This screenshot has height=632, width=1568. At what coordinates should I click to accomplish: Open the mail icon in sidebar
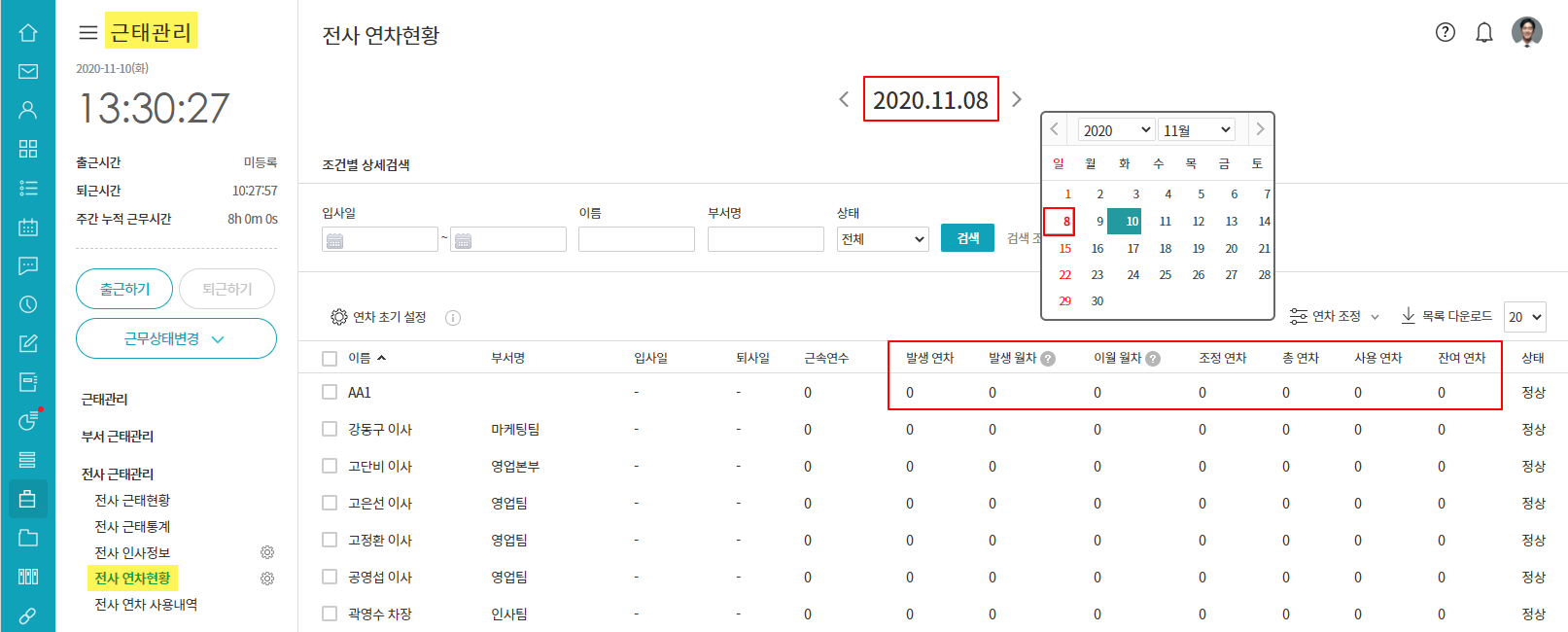(x=28, y=72)
